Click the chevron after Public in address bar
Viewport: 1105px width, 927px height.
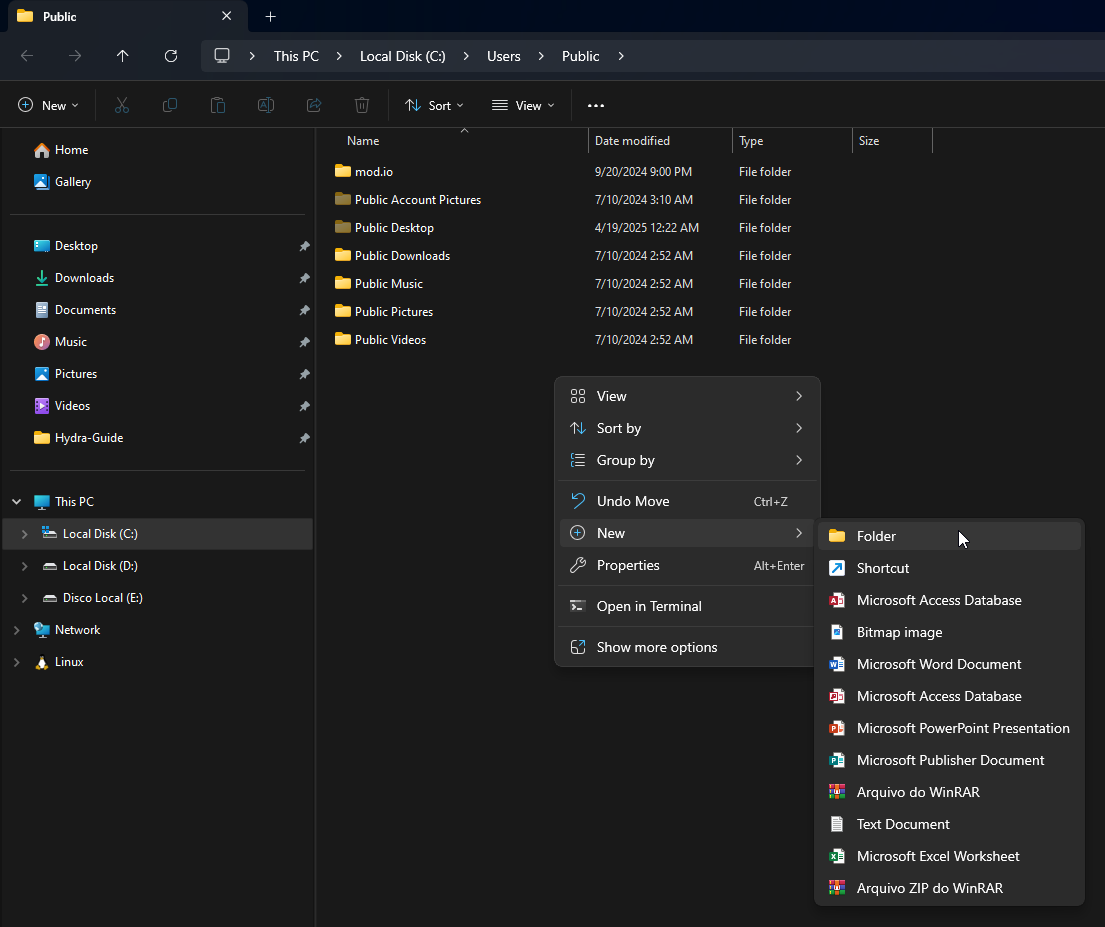pos(621,56)
